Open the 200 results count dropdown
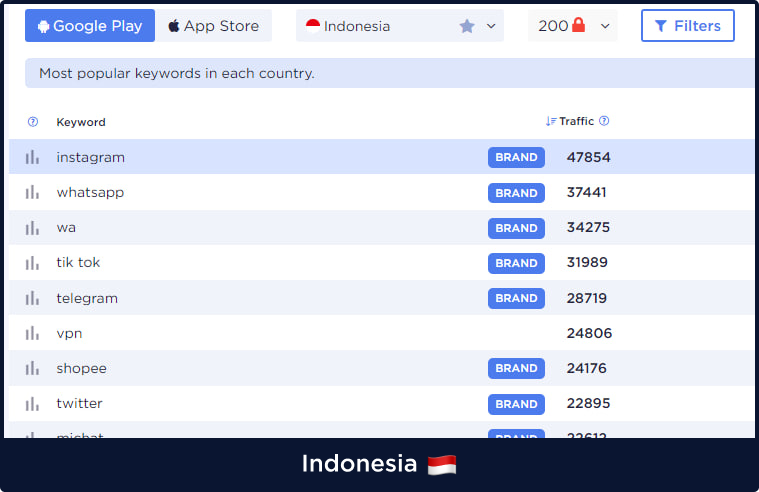This screenshot has height=492, width=759. [573, 26]
